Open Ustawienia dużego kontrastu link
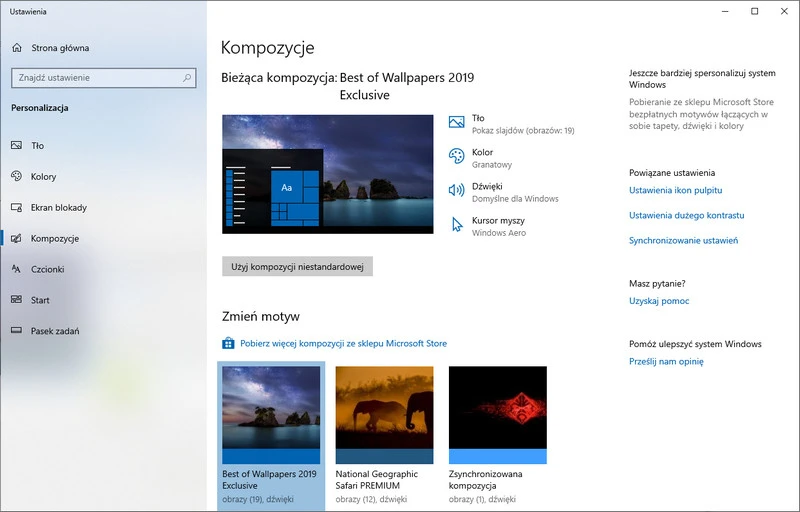Viewport: 800px width, 512px height. click(x=686, y=215)
